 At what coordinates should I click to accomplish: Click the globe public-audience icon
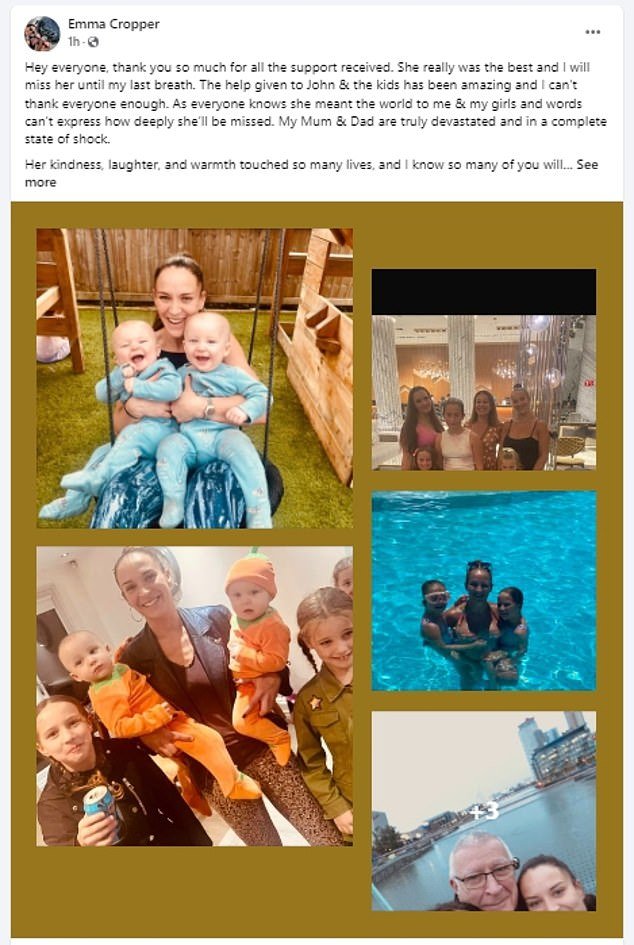tap(93, 42)
